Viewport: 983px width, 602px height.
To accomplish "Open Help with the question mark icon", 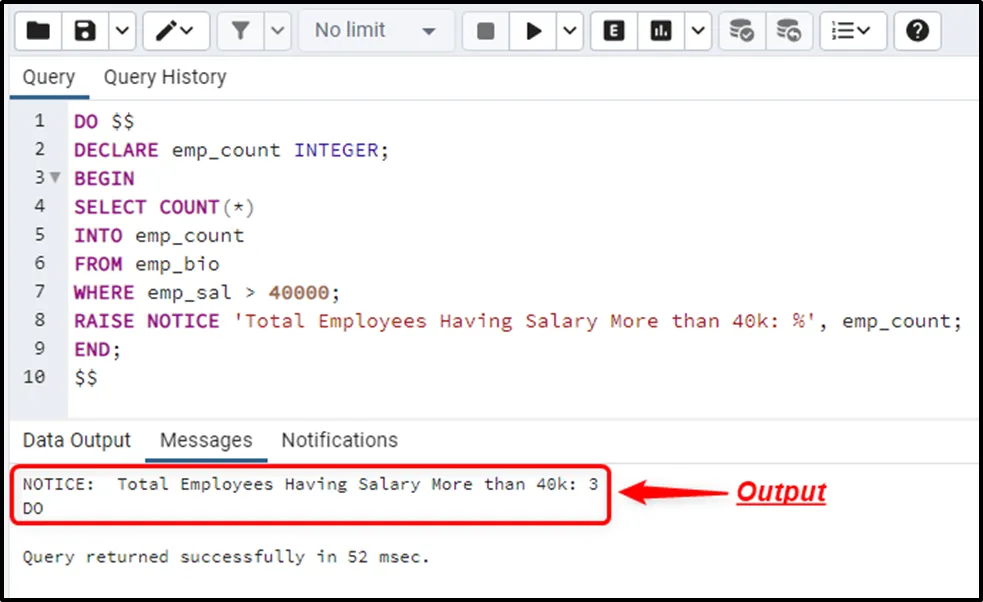I will tap(917, 31).
